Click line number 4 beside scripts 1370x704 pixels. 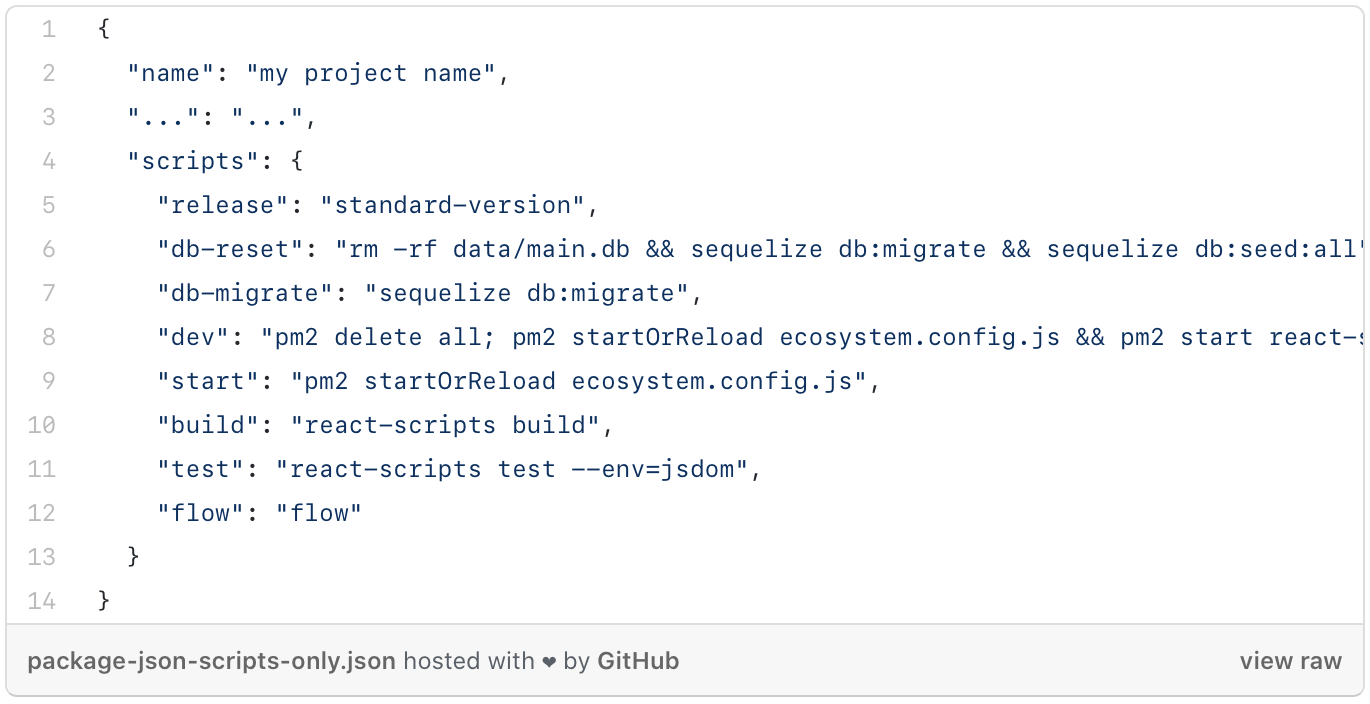(49, 161)
